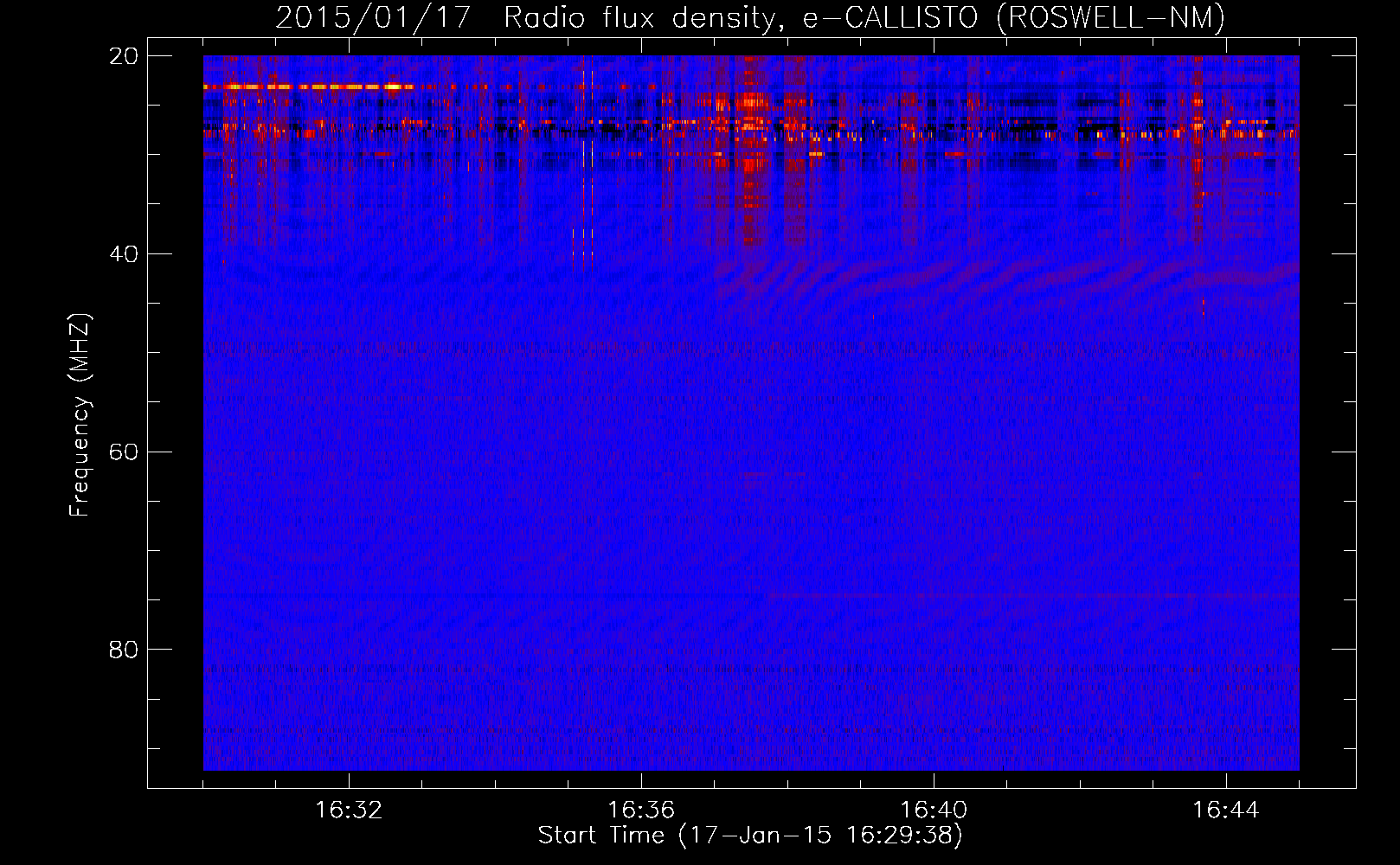Click the 60 frequency tick label
This screenshot has width=1400, height=865.
pyautogui.click(x=123, y=452)
